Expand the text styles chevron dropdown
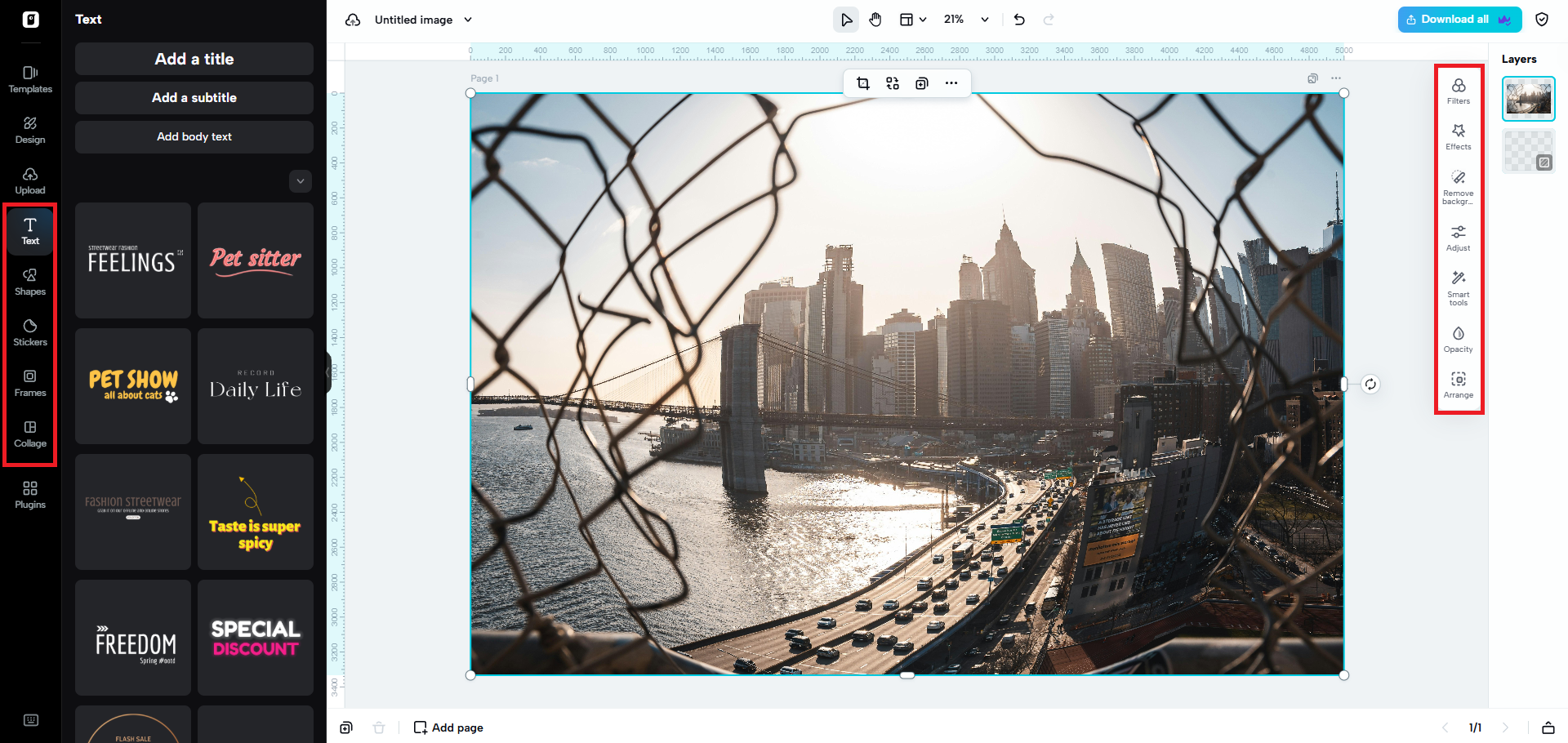Screen dimensions: 1568x743 (x=301, y=181)
